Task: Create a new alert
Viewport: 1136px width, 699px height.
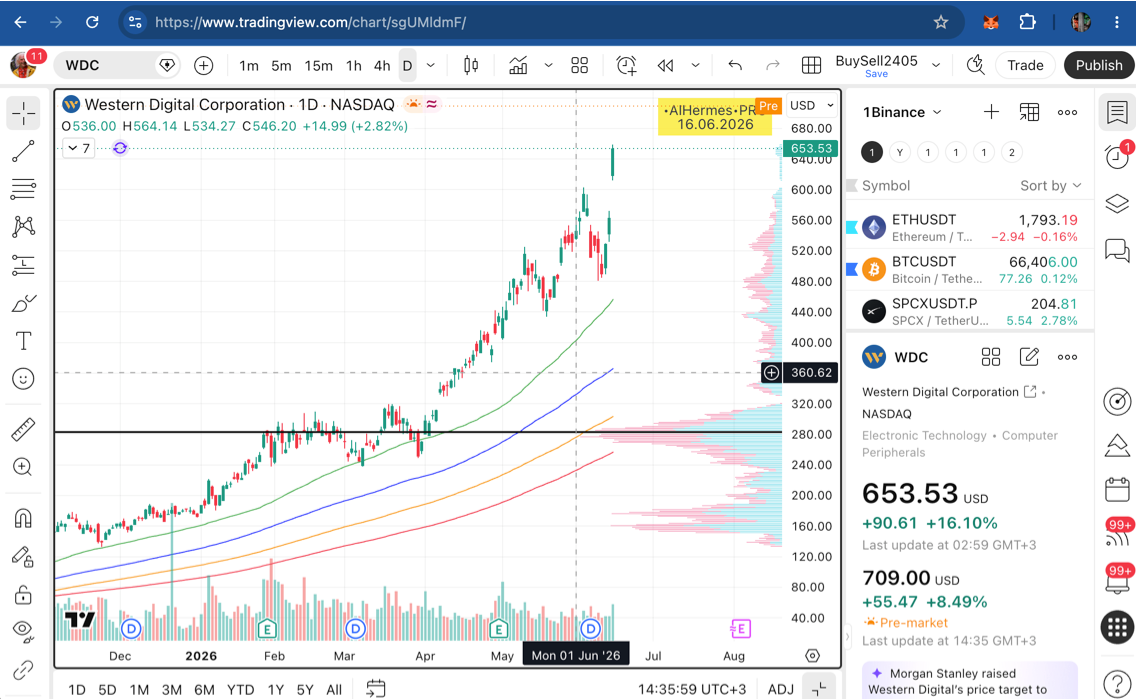Action: [x=627, y=65]
